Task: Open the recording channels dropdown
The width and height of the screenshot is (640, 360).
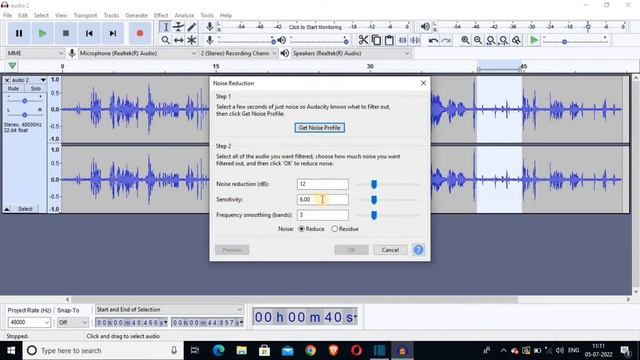Action: 238,53
